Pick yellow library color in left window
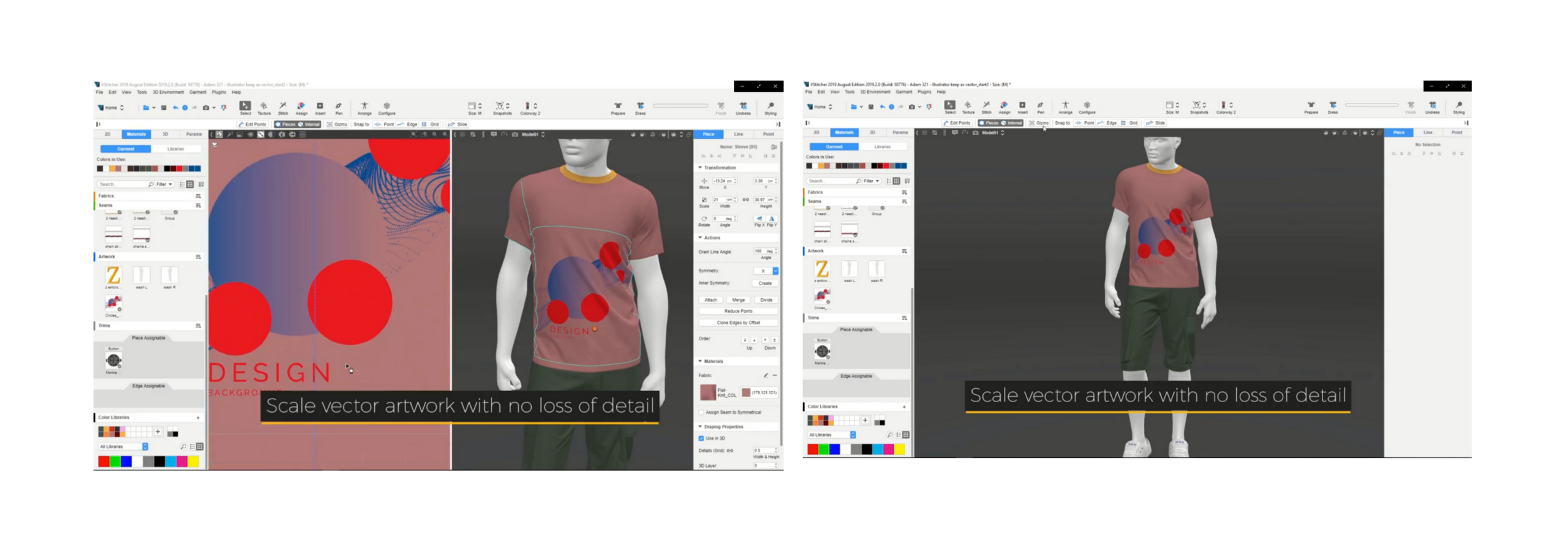1568x551 pixels. (x=193, y=461)
